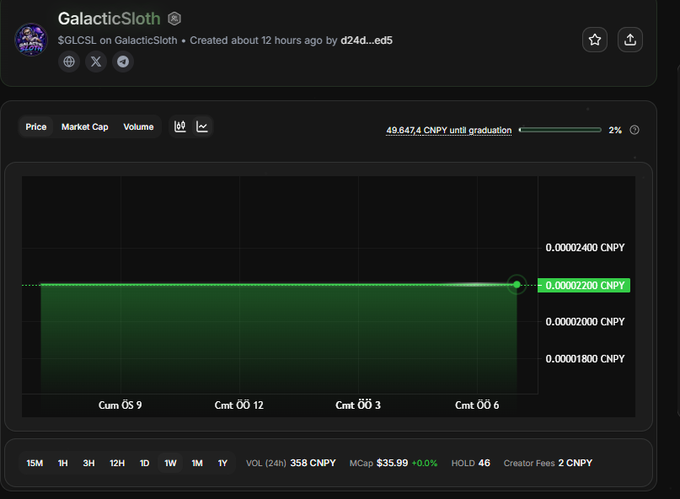Click the current price marker dot
Viewport: 680px width, 499px height.
[517, 285]
